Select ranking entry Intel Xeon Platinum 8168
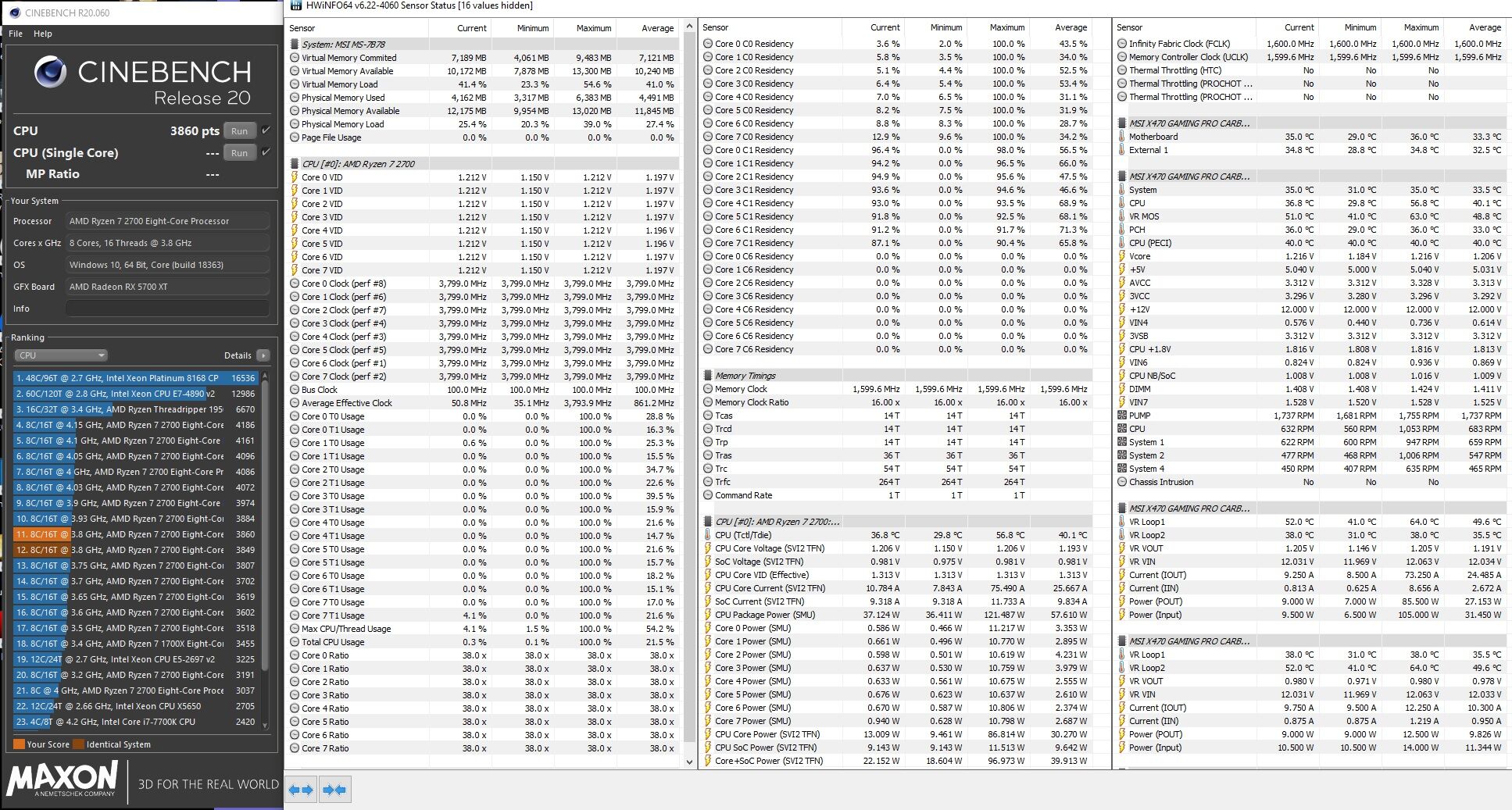 point(136,378)
